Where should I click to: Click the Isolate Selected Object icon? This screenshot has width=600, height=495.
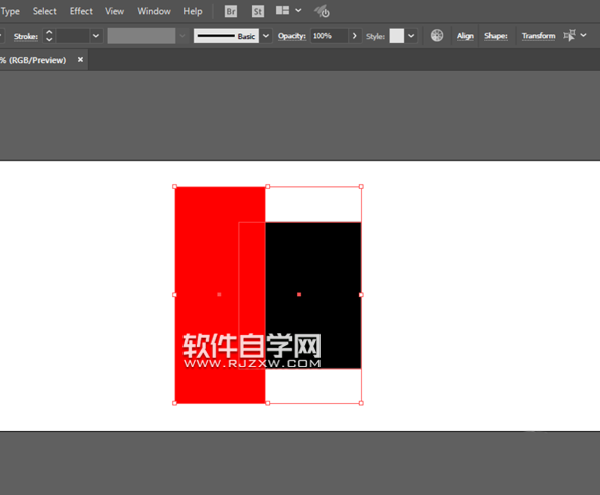[569, 36]
